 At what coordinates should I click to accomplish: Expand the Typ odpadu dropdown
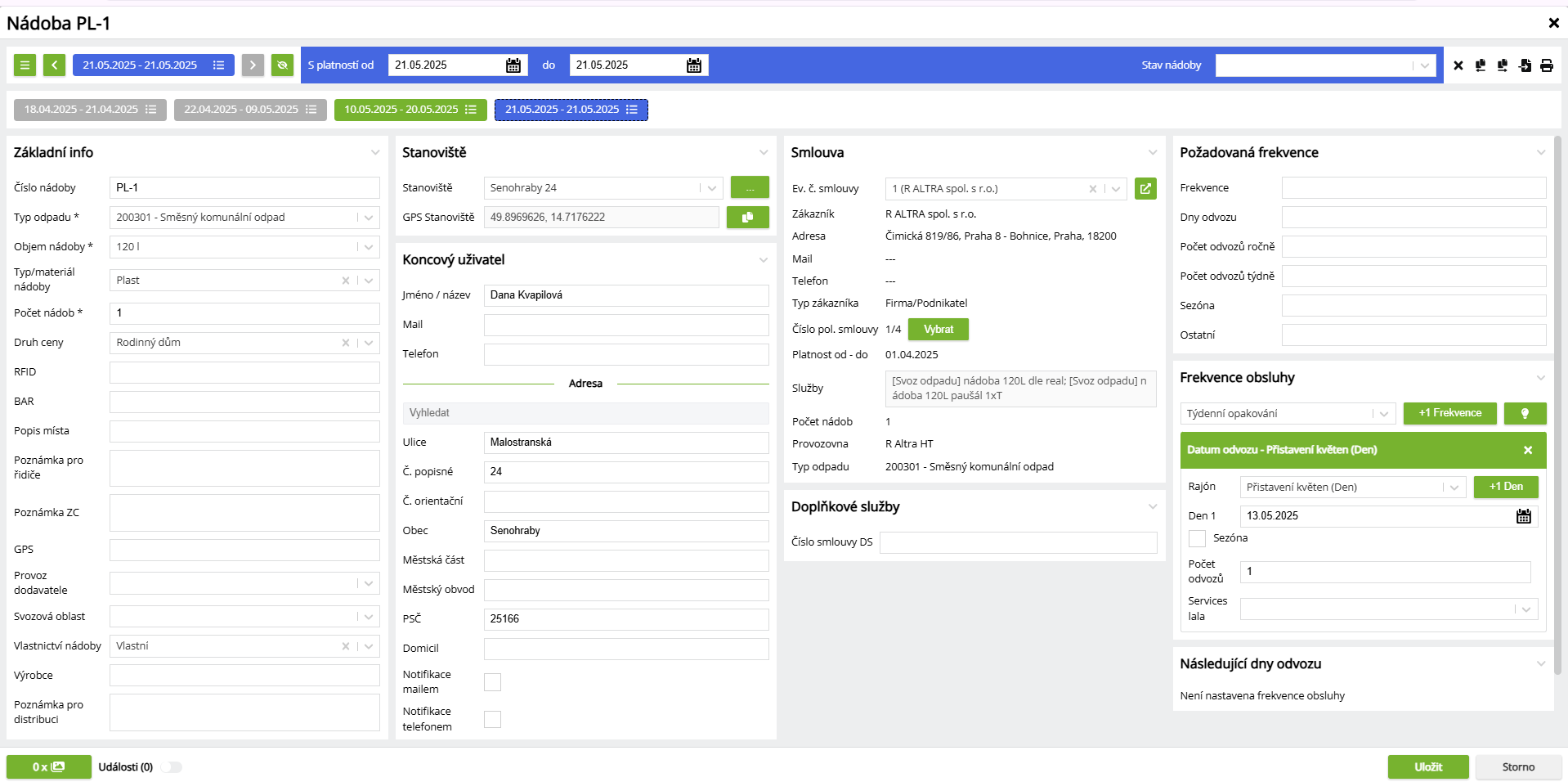pyautogui.click(x=369, y=218)
